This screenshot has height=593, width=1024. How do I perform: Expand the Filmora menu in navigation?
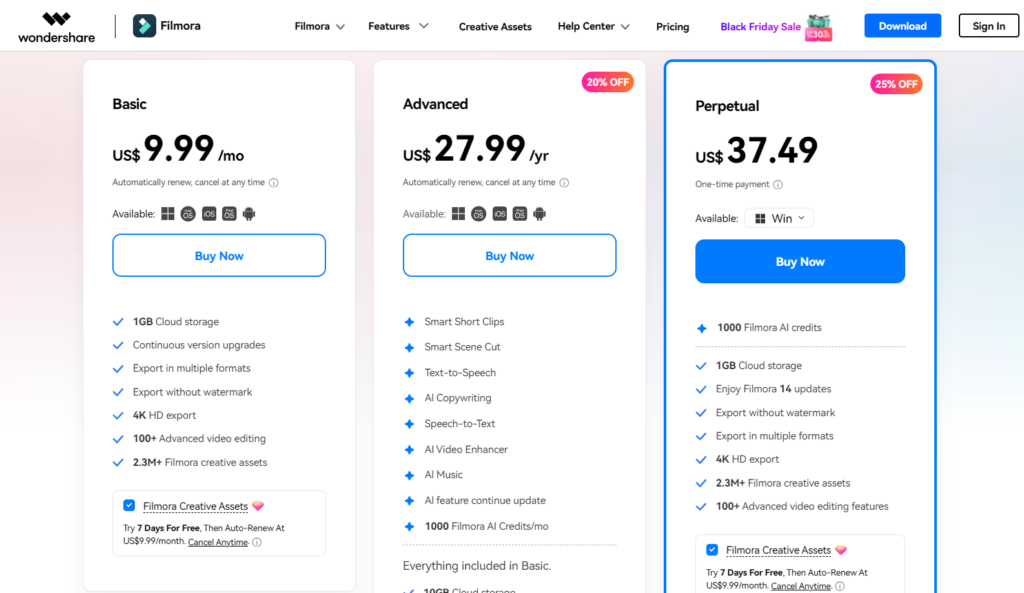point(319,27)
